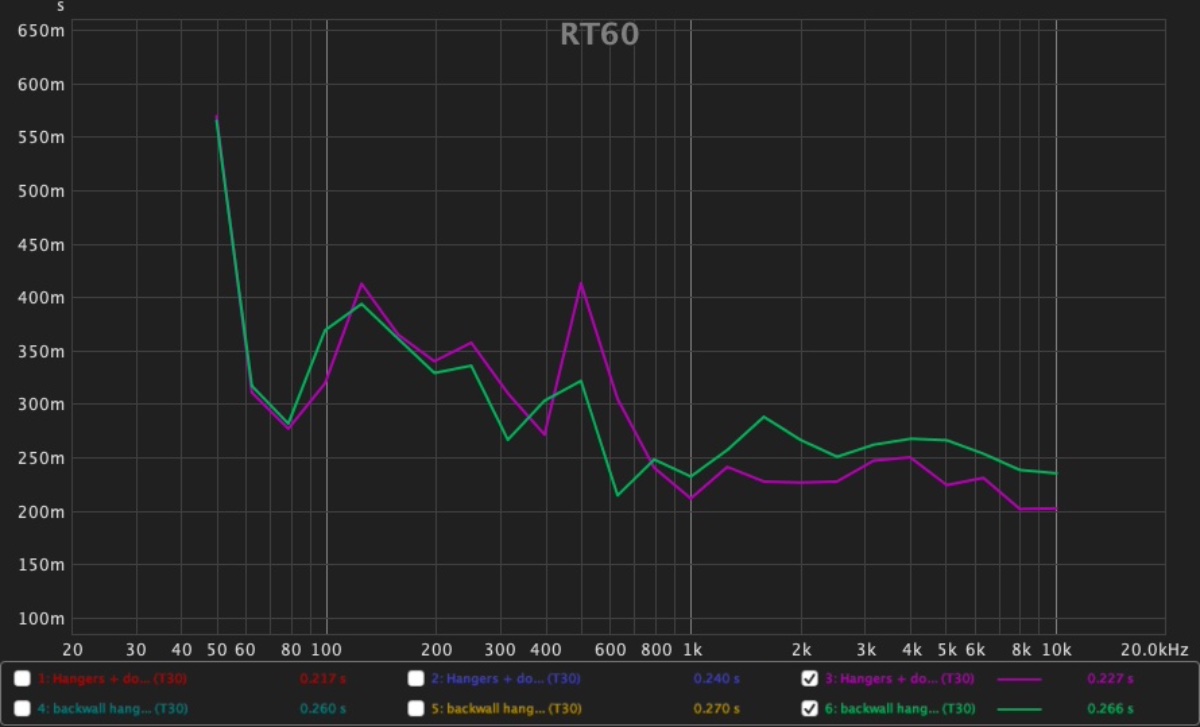The image size is (1200, 727).
Task: Uncheck trace 6 backwall hang checkbox
Action: 810,709
